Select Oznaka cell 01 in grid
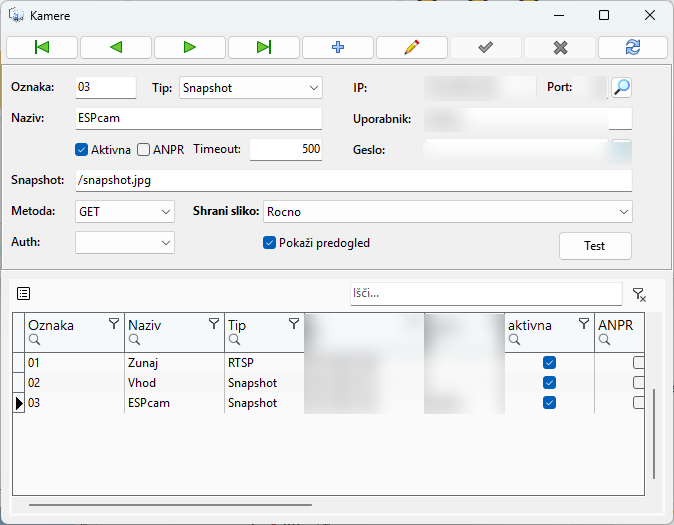The height and width of the screenshot is (525, 674). coord(74,362)
